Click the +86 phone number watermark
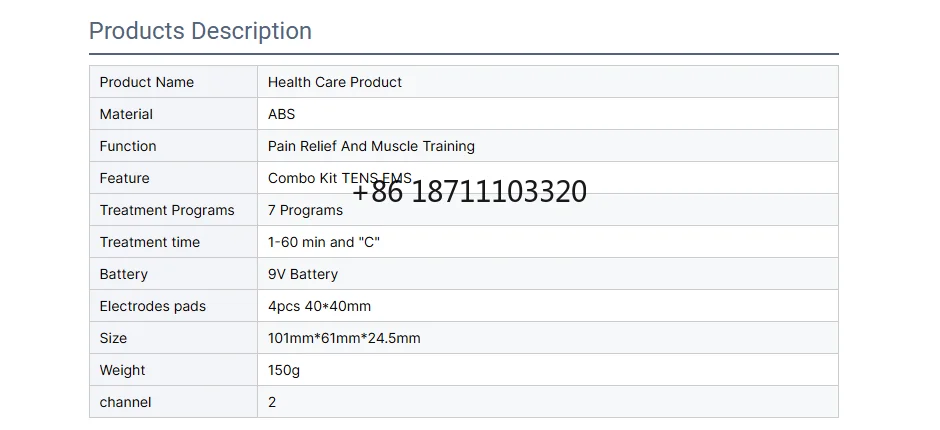 click(x=469, y=192)
